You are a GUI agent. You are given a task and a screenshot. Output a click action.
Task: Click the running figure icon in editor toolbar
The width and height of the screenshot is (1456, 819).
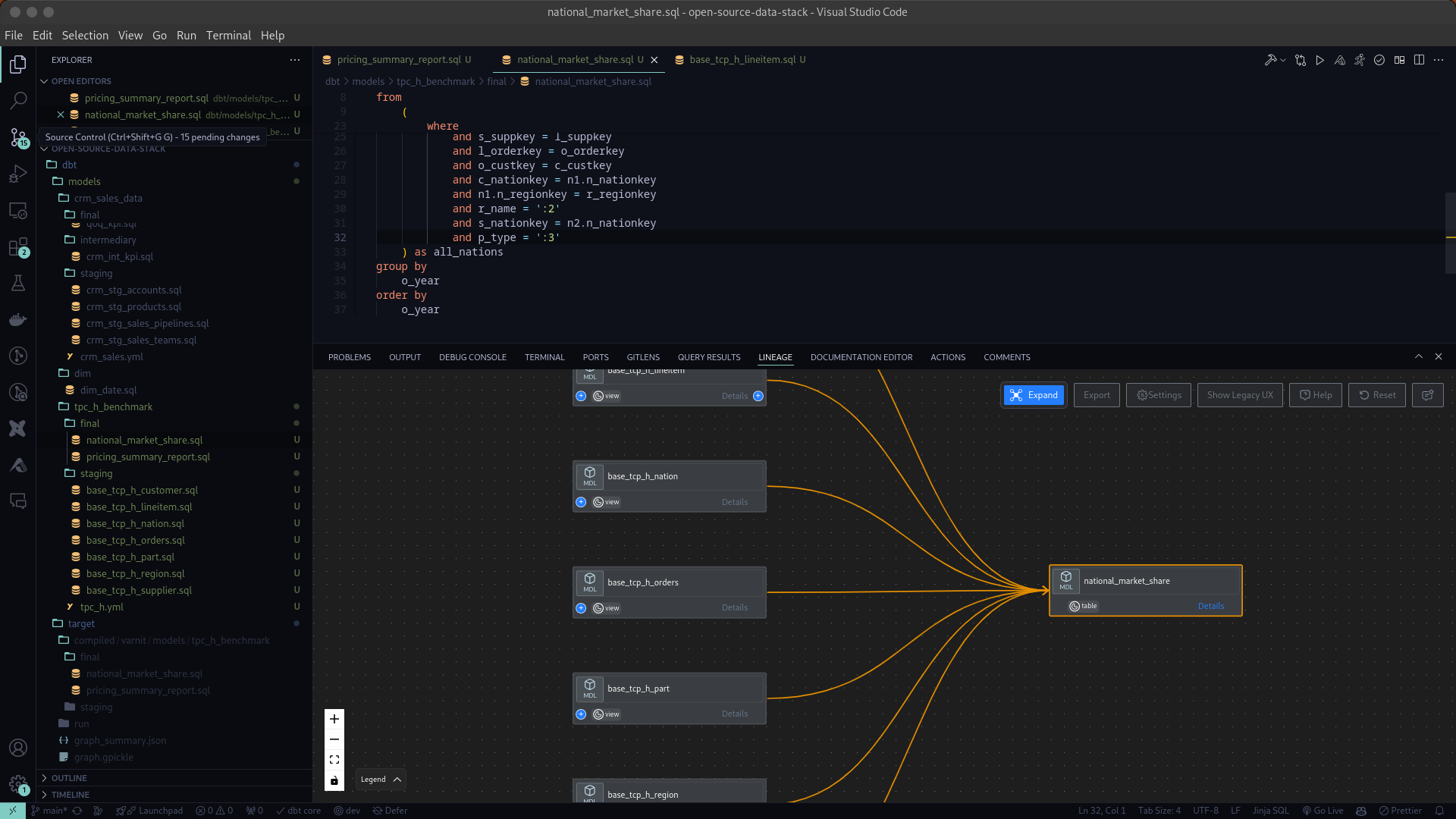tap(1360, 60)
